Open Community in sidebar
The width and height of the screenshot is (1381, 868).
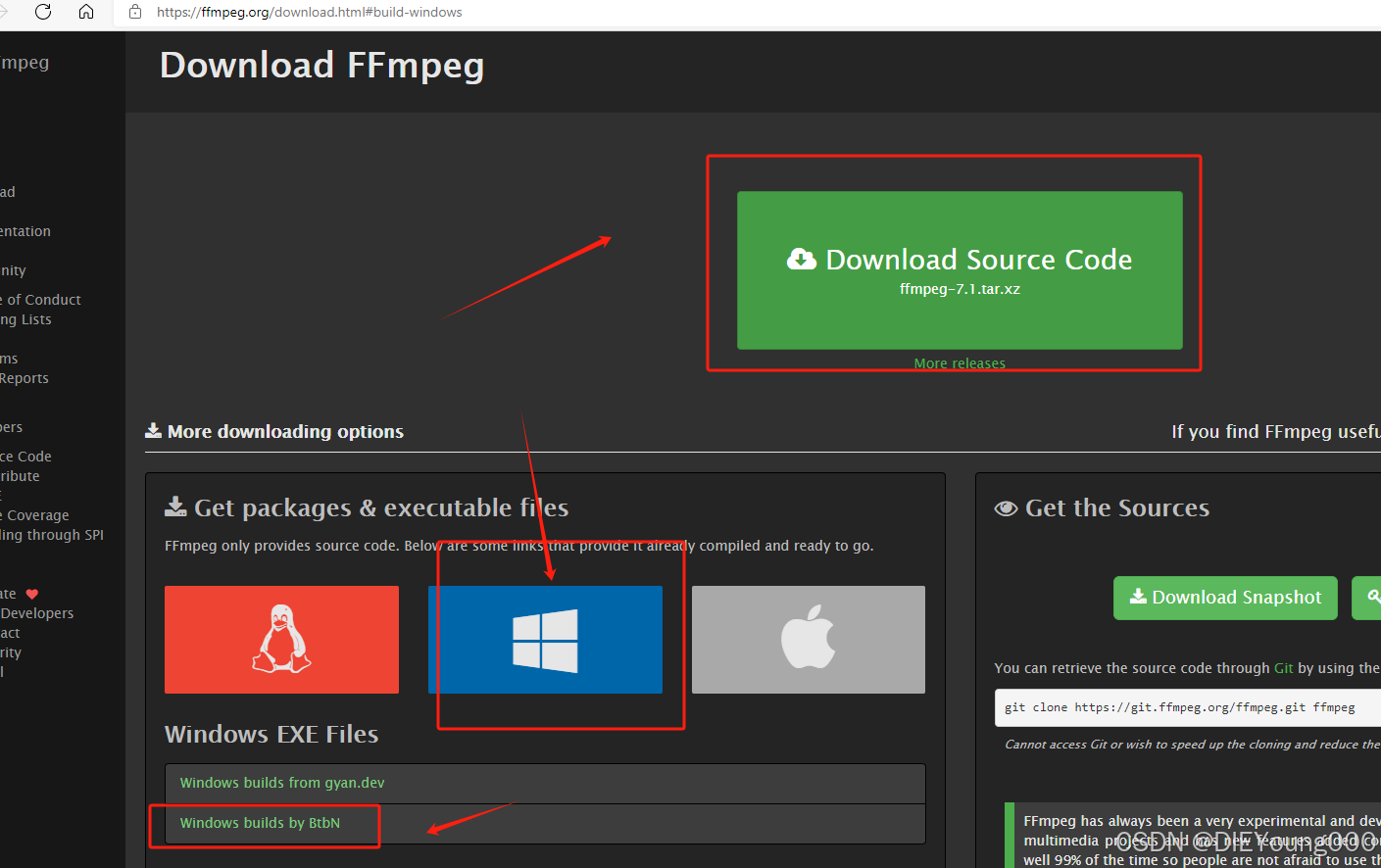tap(13, 270)
